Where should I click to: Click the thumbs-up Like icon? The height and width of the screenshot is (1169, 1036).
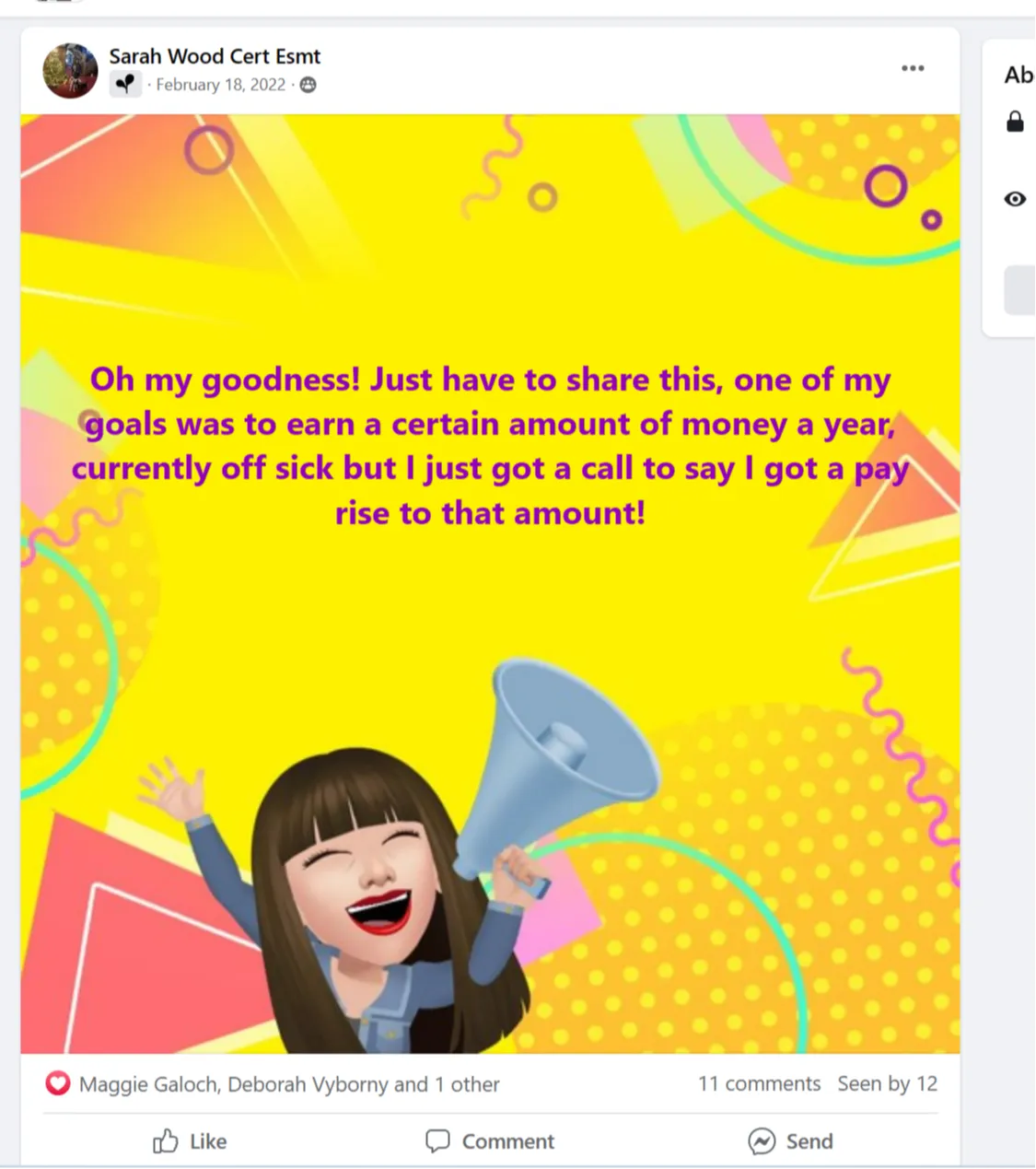point(166,1141)
